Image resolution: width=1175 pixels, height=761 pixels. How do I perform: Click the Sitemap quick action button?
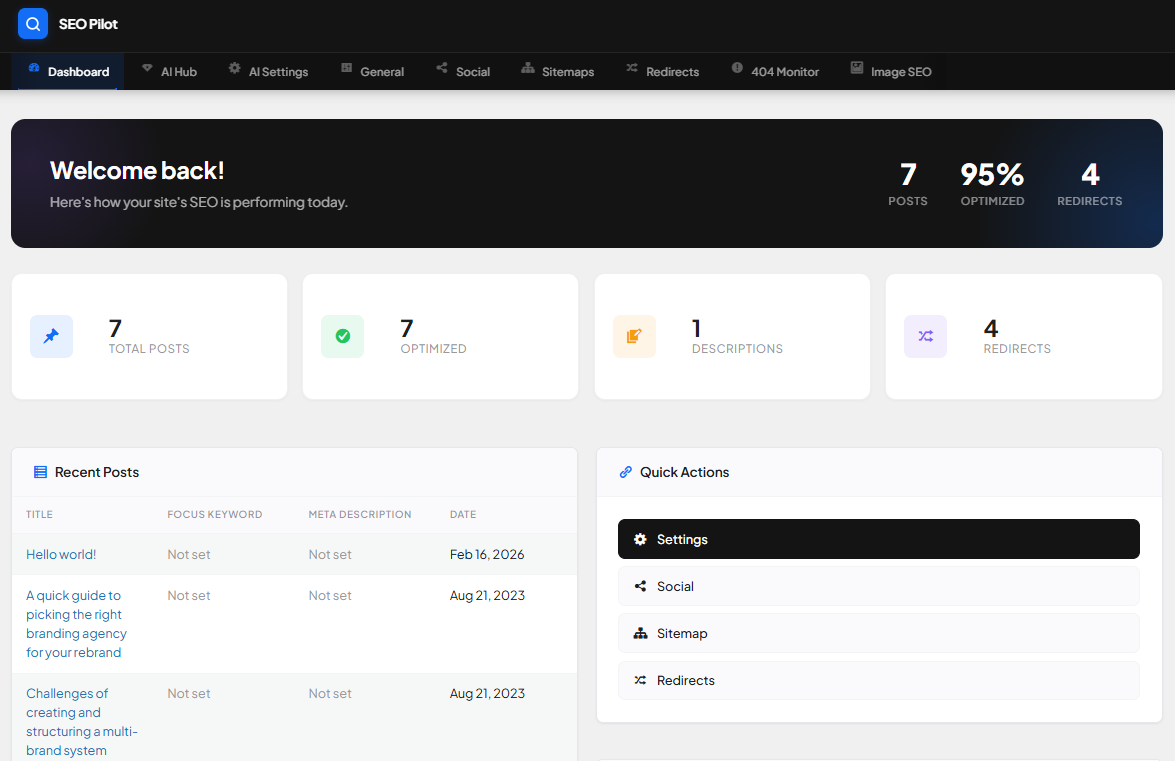click(x=878, y=633)
